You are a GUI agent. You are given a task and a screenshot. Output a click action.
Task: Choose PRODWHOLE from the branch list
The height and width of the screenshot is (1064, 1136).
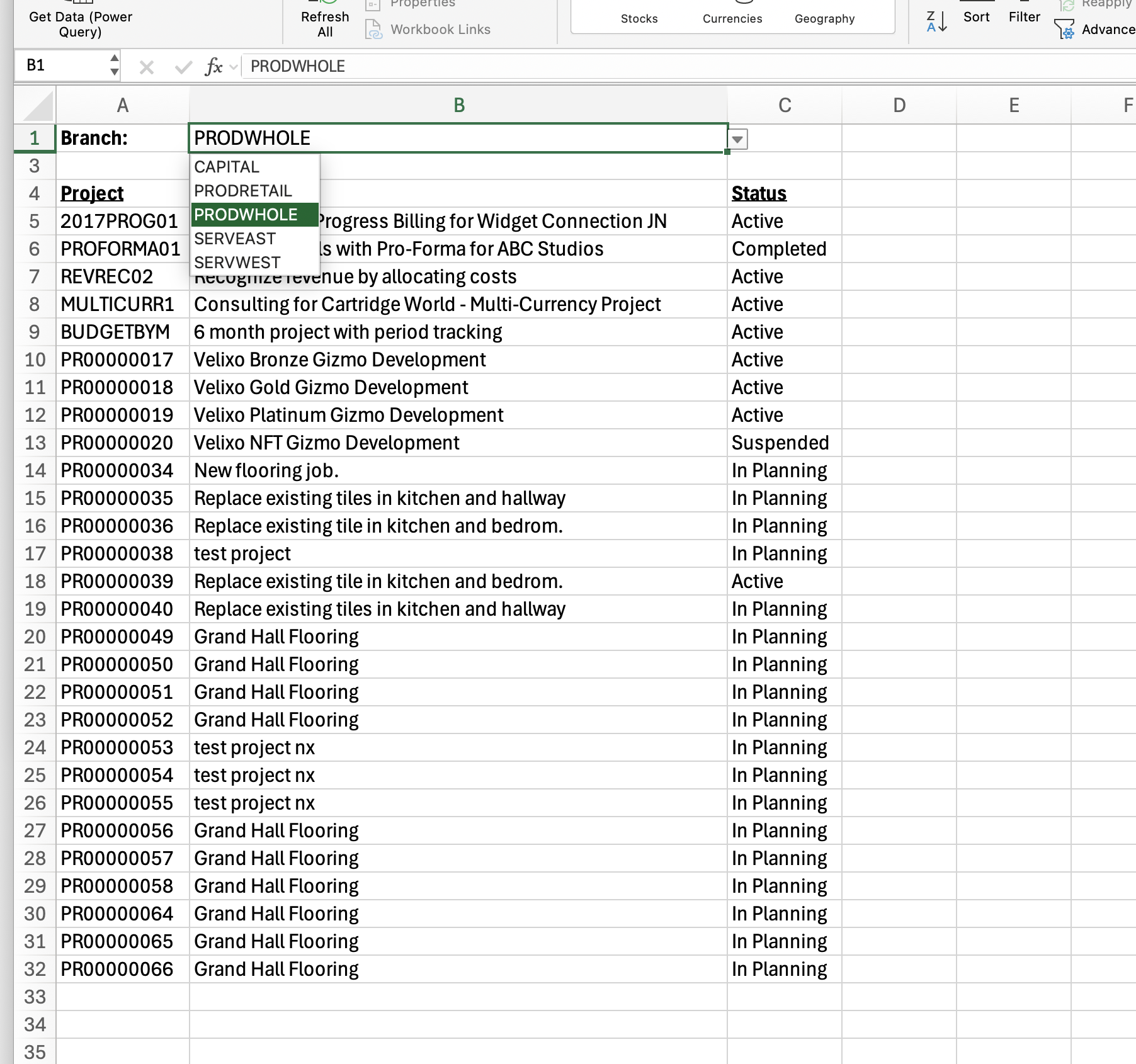pos(255,215)
